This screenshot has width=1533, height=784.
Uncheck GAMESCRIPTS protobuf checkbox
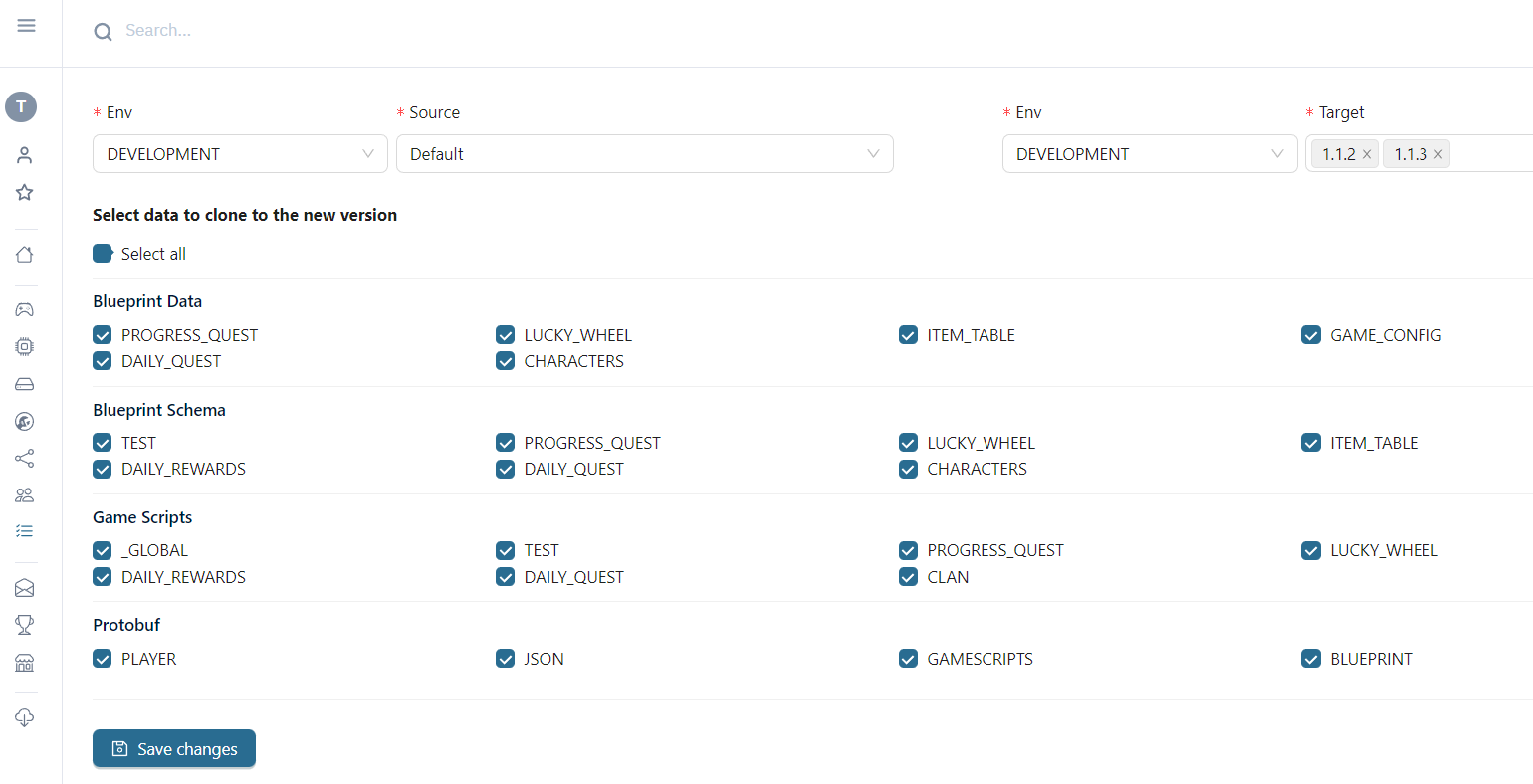coord(908,659)
